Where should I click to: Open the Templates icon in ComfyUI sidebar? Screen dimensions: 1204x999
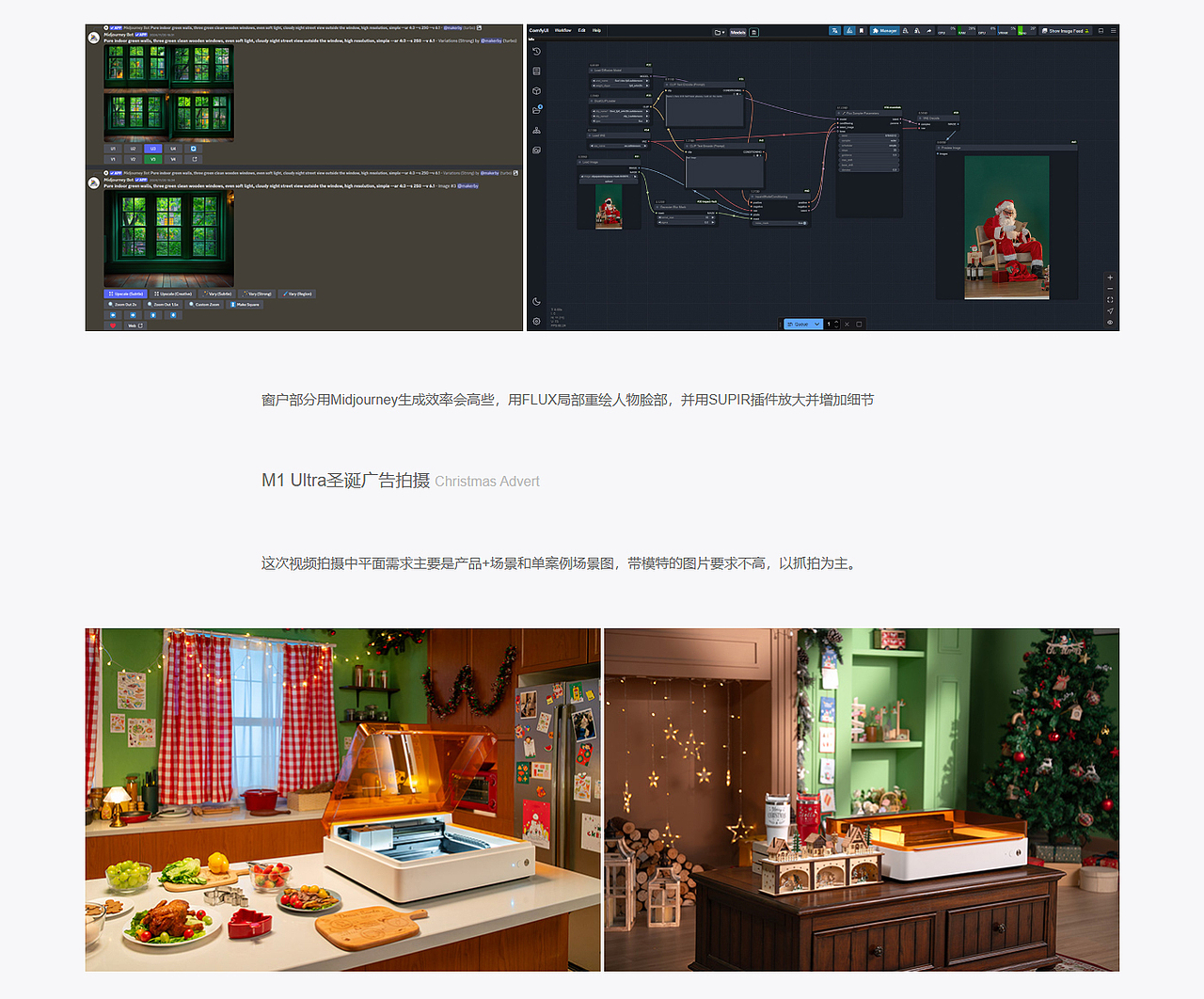click(536, 128)
